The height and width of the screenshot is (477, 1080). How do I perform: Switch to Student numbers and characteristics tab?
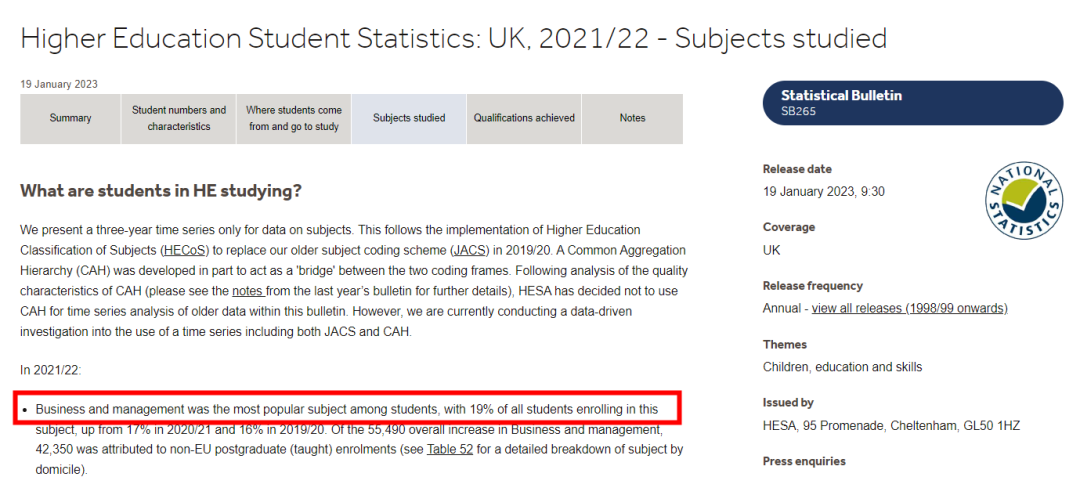click(178, 118)
